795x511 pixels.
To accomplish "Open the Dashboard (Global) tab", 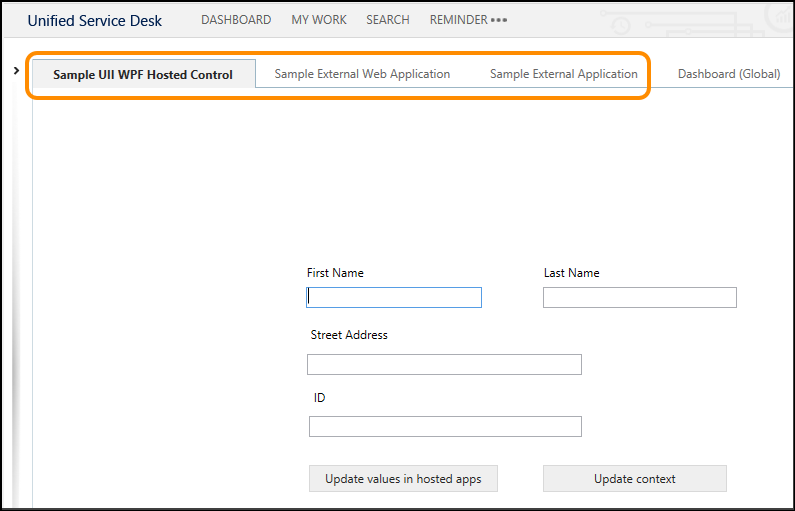I will [729, 74].
